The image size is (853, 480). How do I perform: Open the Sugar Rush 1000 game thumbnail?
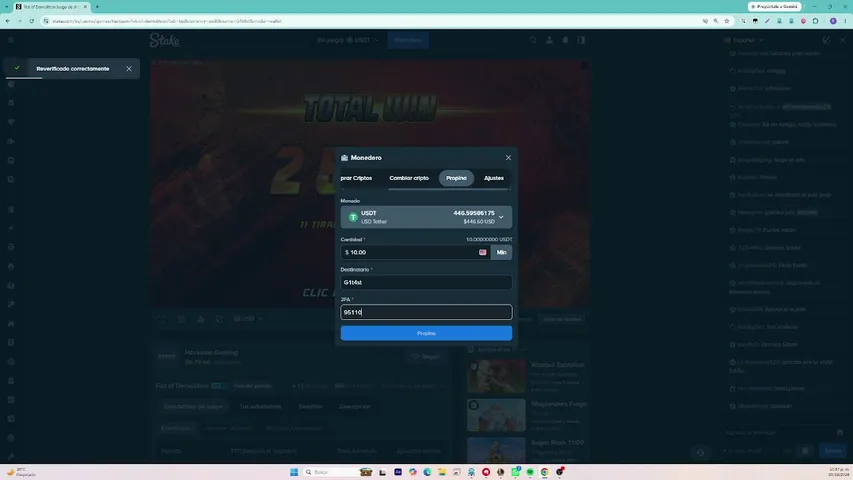click(x=496, y=451)
